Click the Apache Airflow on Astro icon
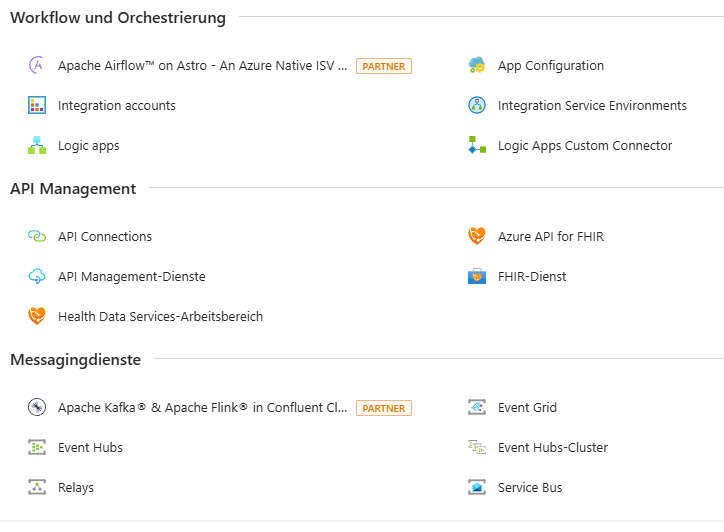This screenshot has height=532, width=724. [37, 66]
